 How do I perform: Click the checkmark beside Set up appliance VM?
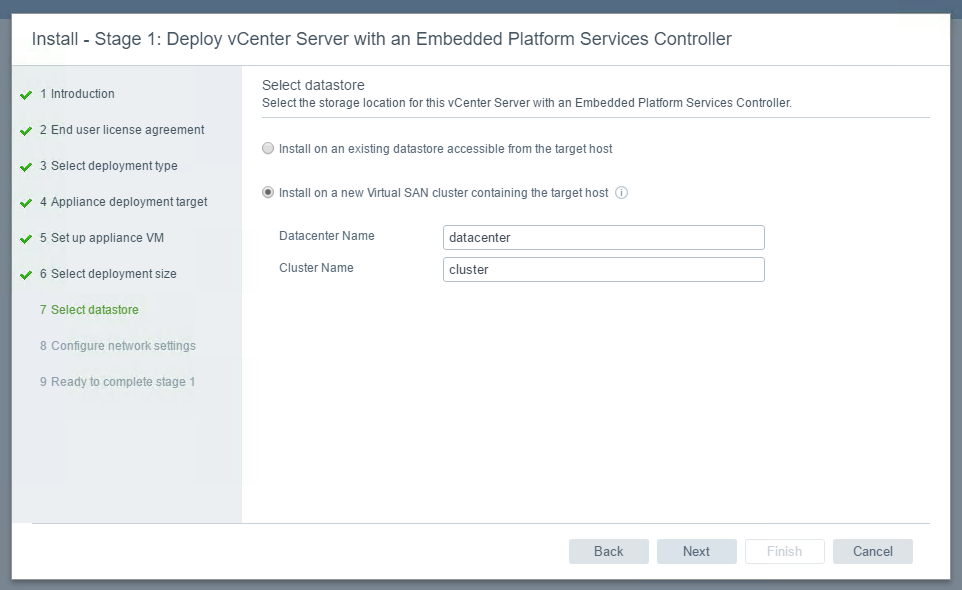26,239
